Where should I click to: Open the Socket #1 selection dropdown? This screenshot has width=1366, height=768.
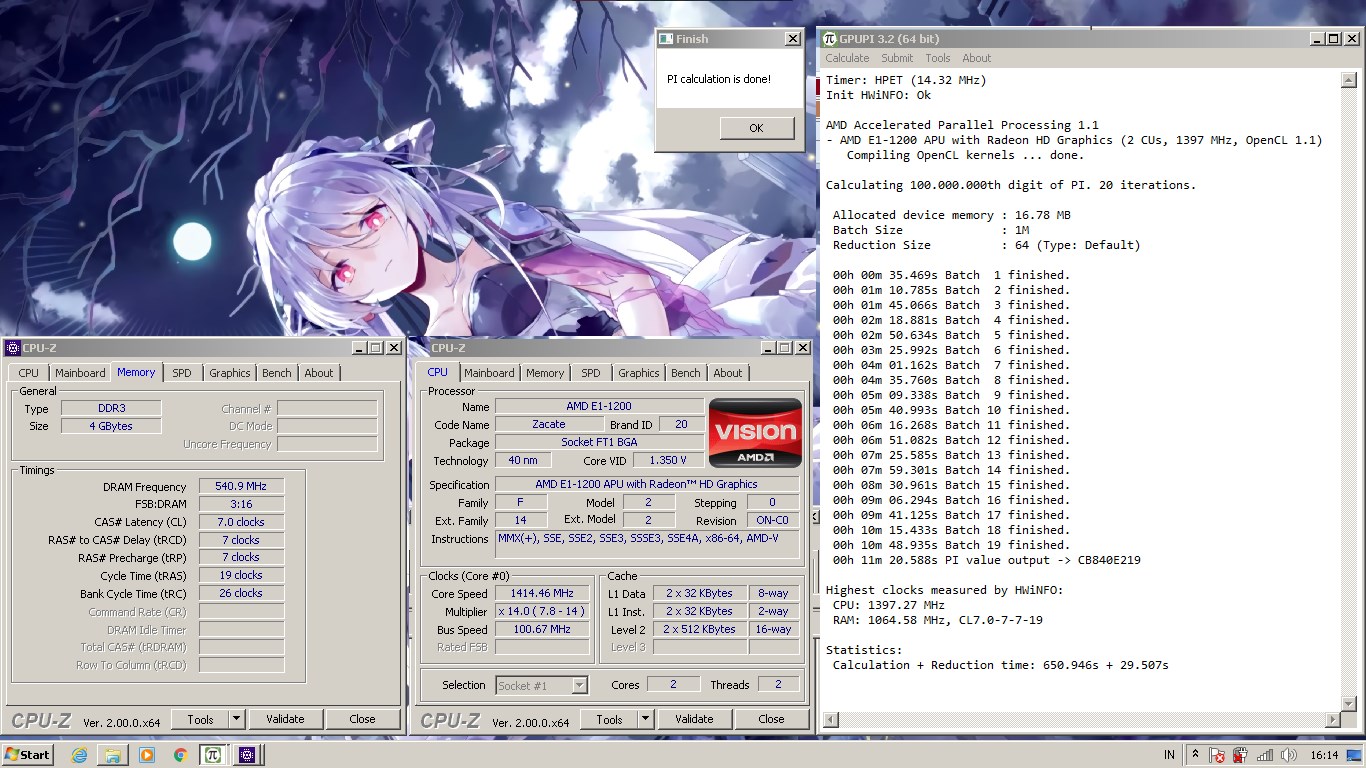coord(541,685)
